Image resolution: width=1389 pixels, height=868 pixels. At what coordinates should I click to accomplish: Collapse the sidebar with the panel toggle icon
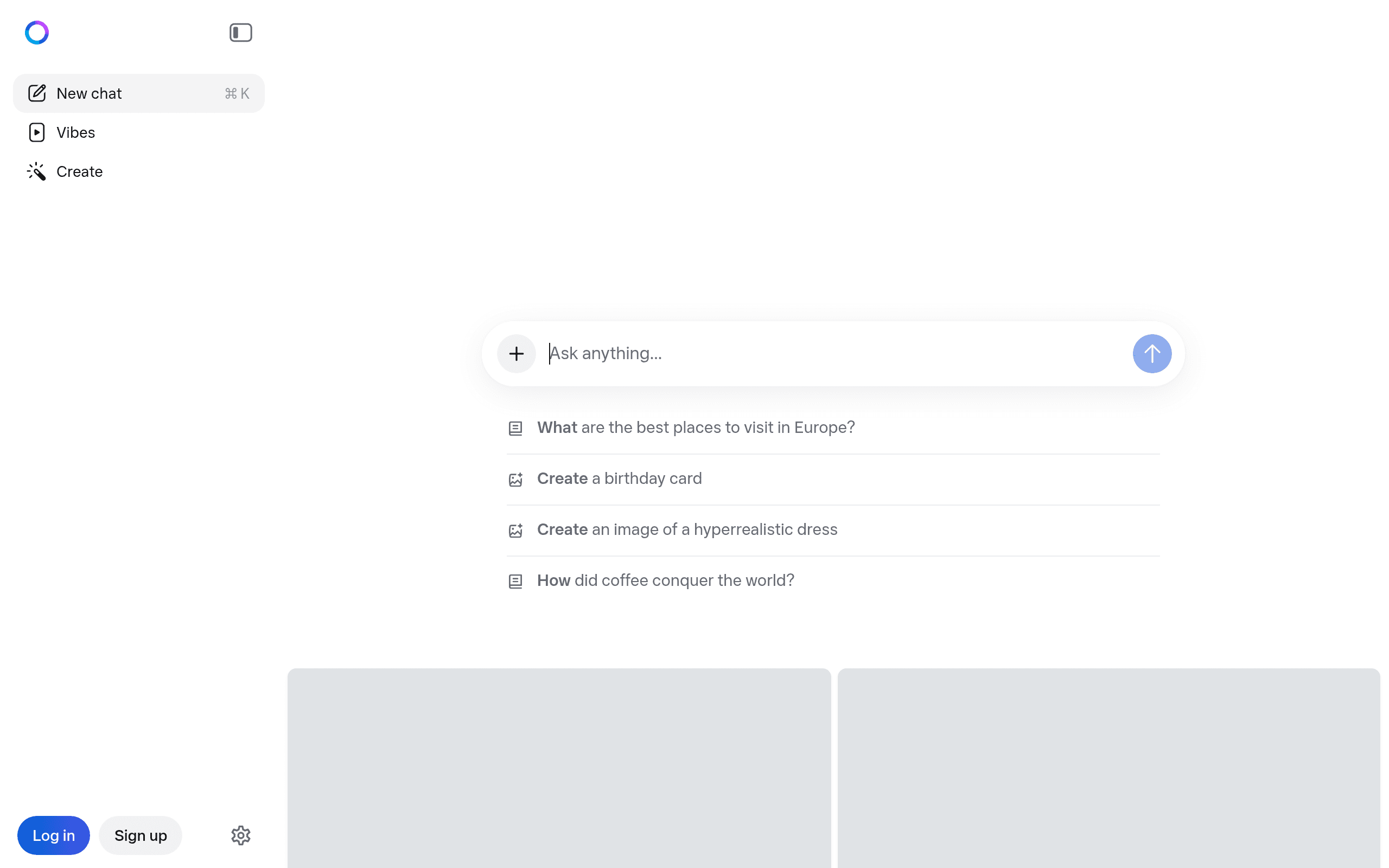(x=240, y=33)
